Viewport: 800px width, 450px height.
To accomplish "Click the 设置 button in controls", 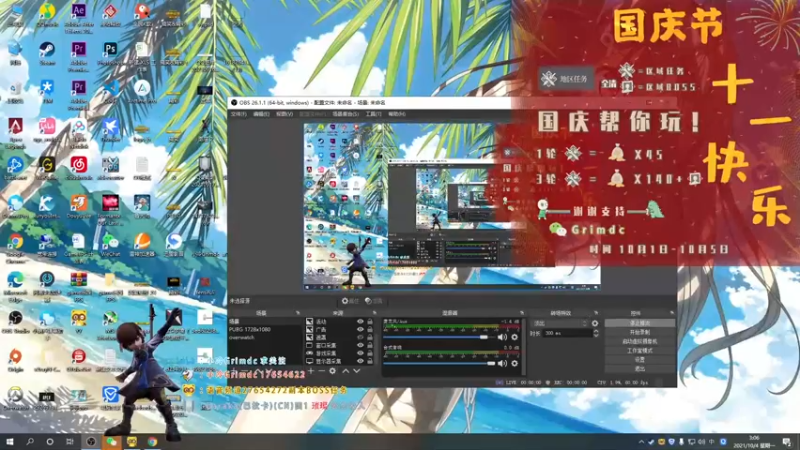I will [x=640, y=360].
